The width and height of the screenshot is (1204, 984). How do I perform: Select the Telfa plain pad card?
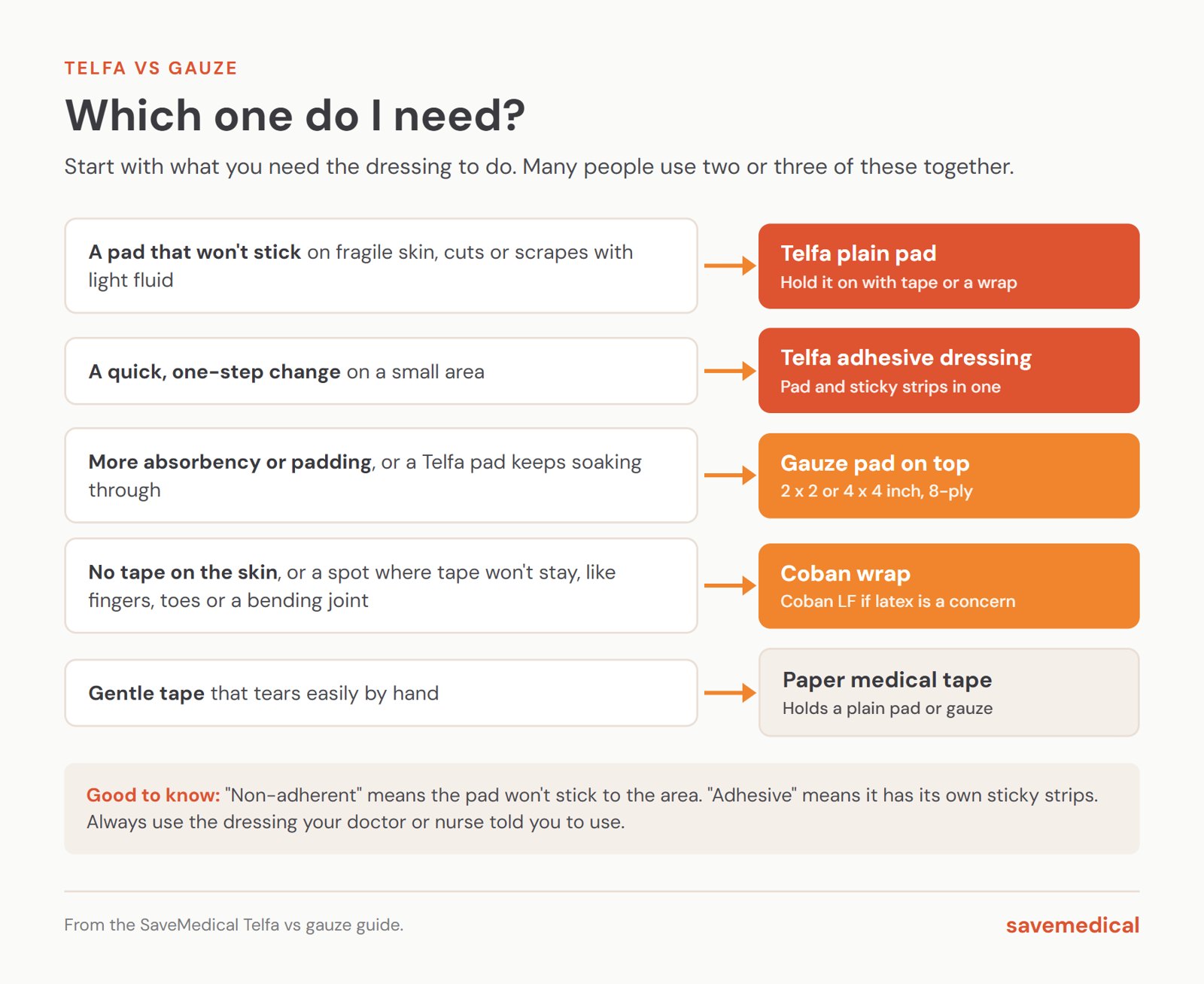(949, 266)
